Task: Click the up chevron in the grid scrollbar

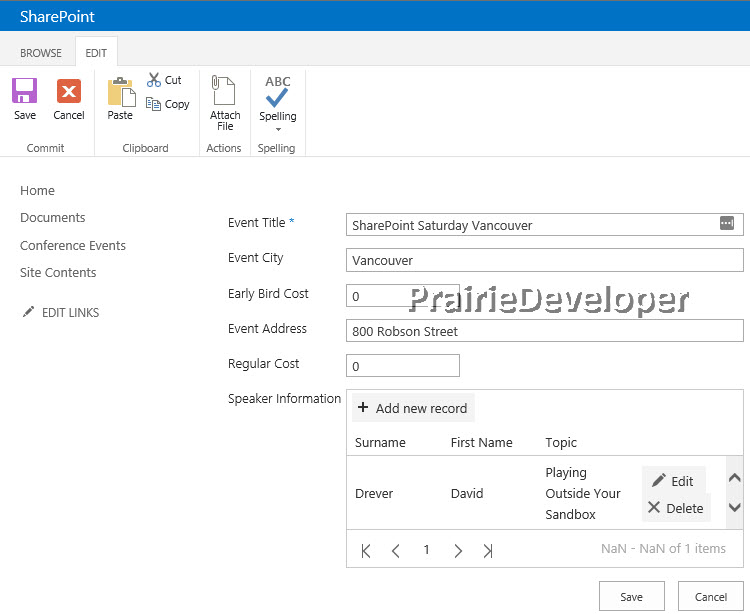Action: 735,477
